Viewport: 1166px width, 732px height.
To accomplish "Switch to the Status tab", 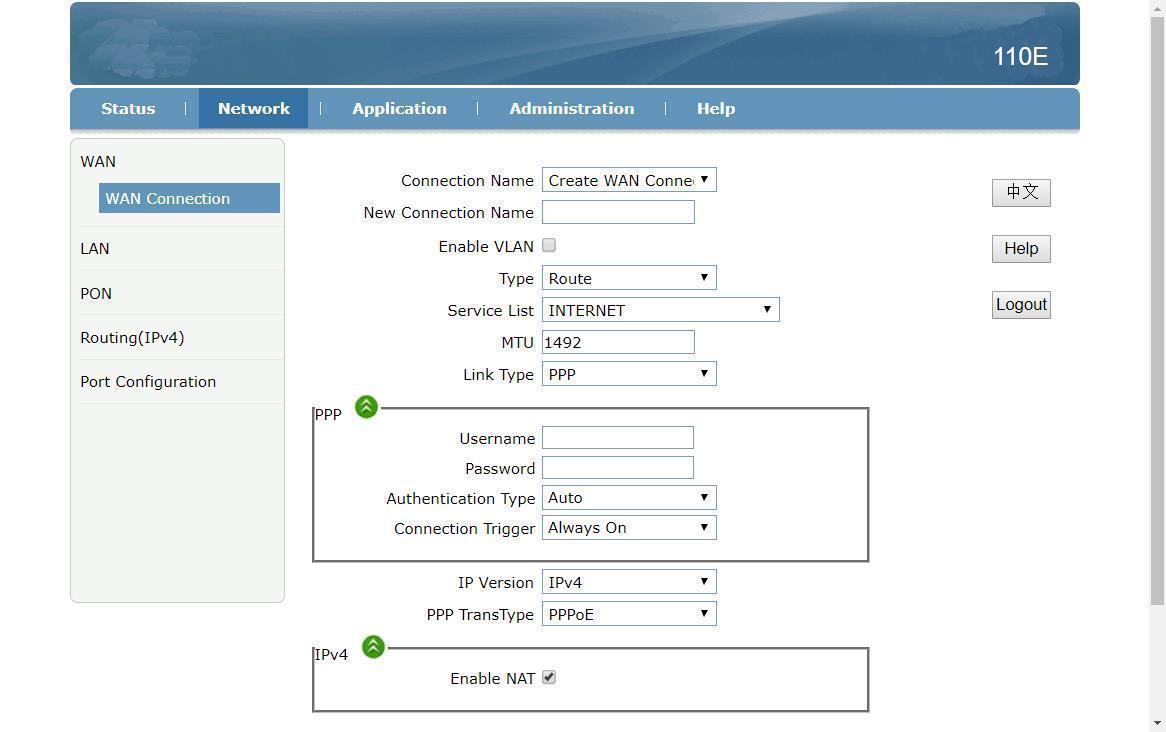I will (x=128, y=109).
